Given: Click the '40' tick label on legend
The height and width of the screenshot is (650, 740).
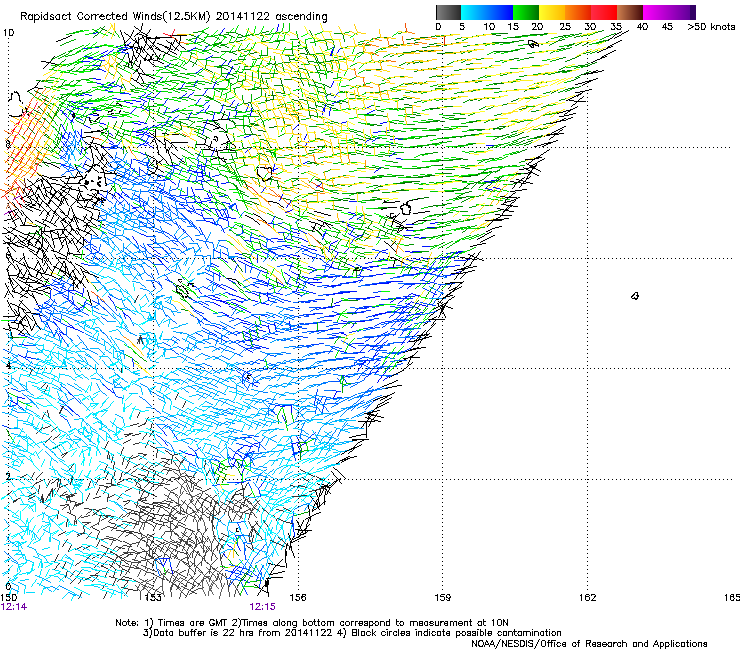Looking at the screenshot, I should 642,27.
